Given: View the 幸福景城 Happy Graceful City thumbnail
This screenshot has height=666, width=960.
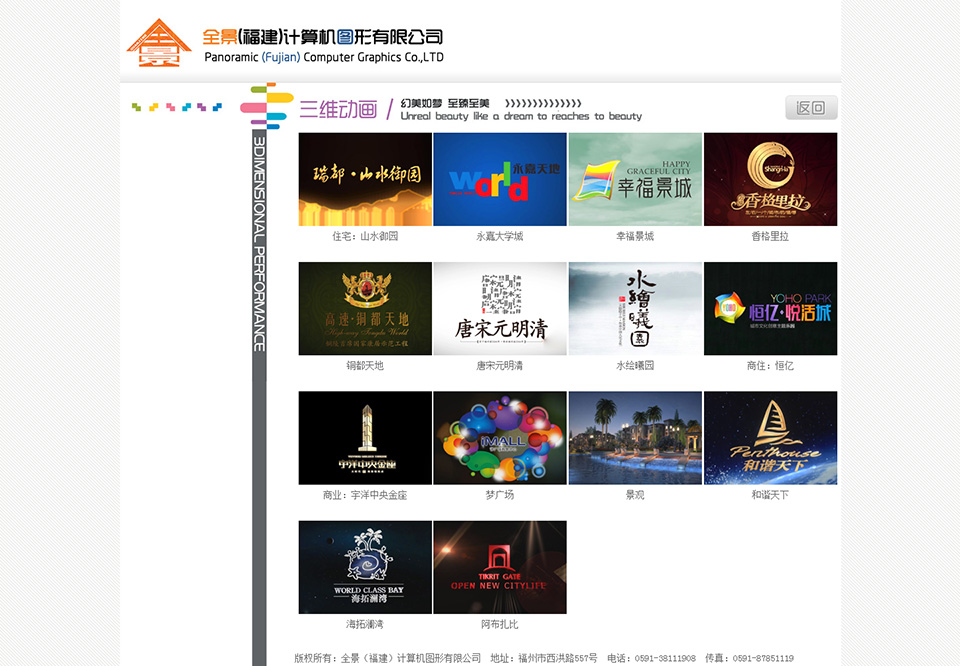Looking at the screenshot, I should pos(635,178).
